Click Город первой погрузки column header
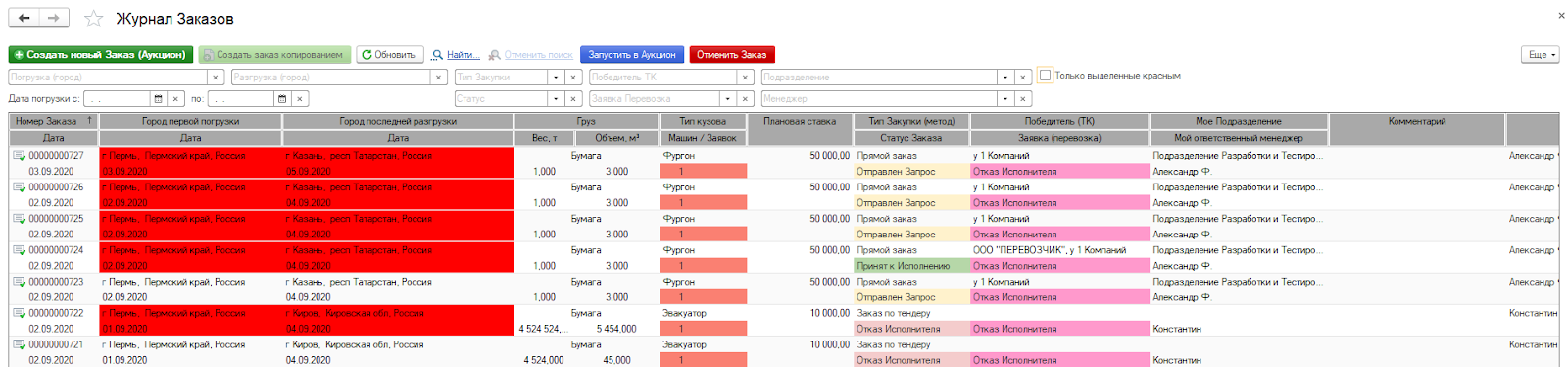Screen dimensions: 1568x367 [x=190, y=121]
